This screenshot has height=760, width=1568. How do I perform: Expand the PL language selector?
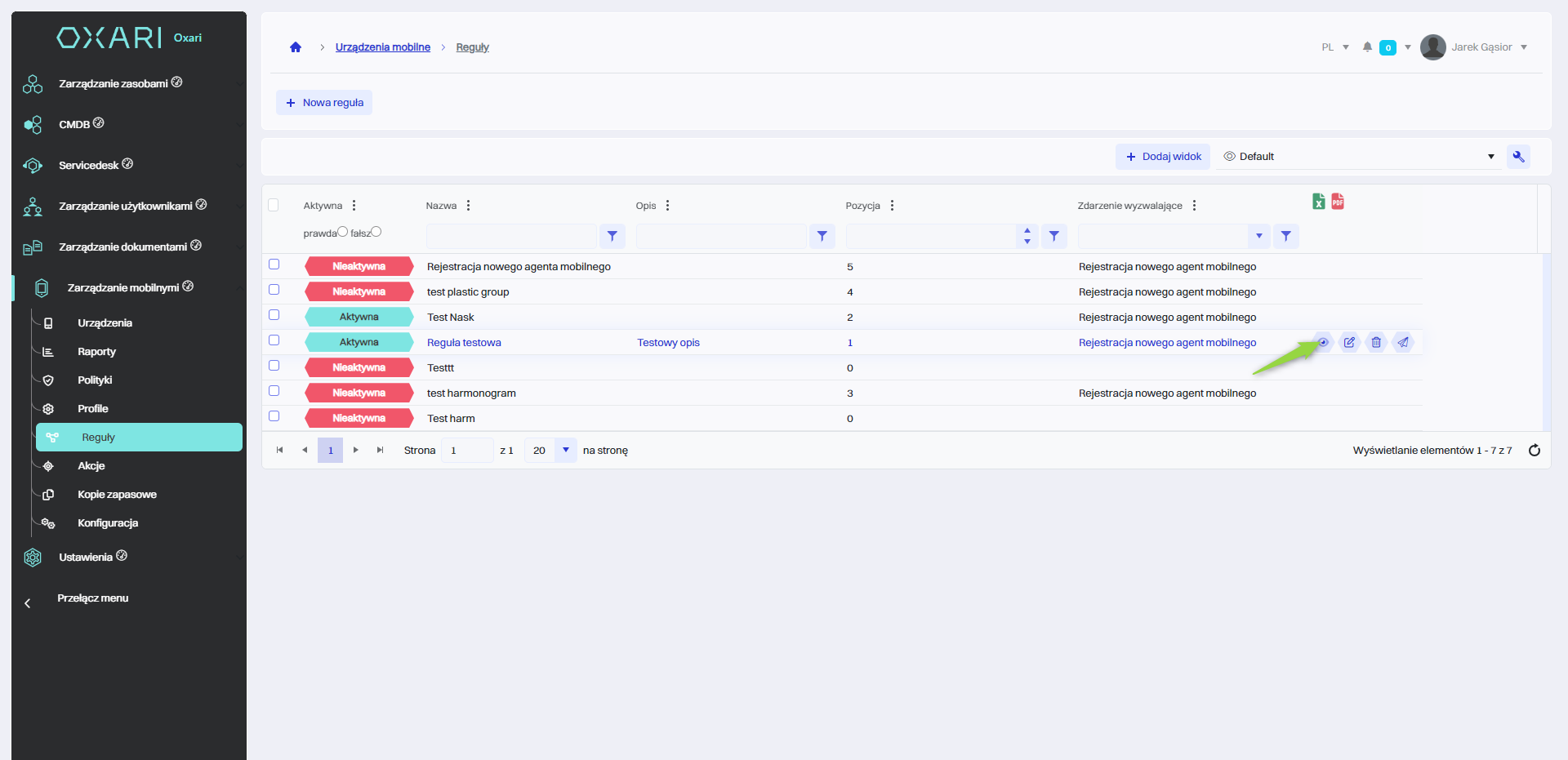[1334, 47]
